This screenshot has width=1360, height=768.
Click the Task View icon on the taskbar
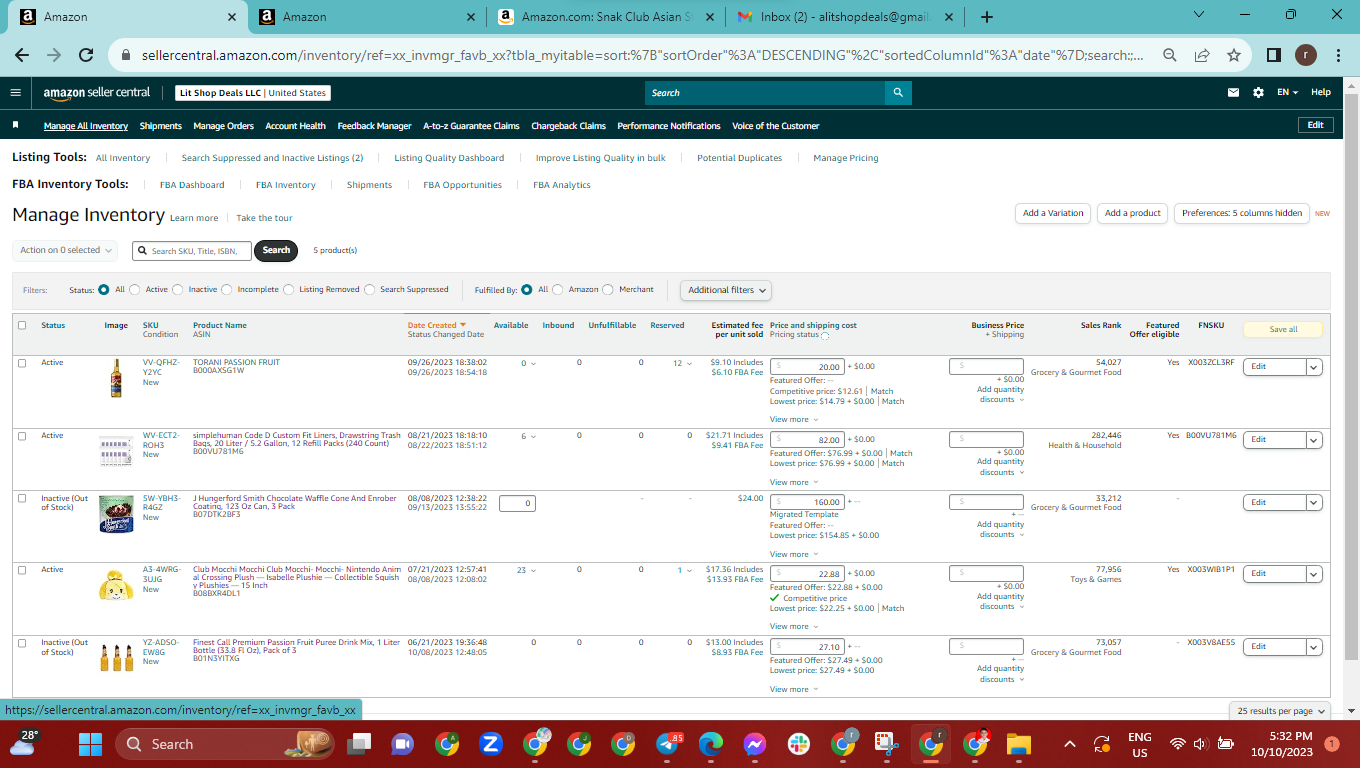click(358, 744)
